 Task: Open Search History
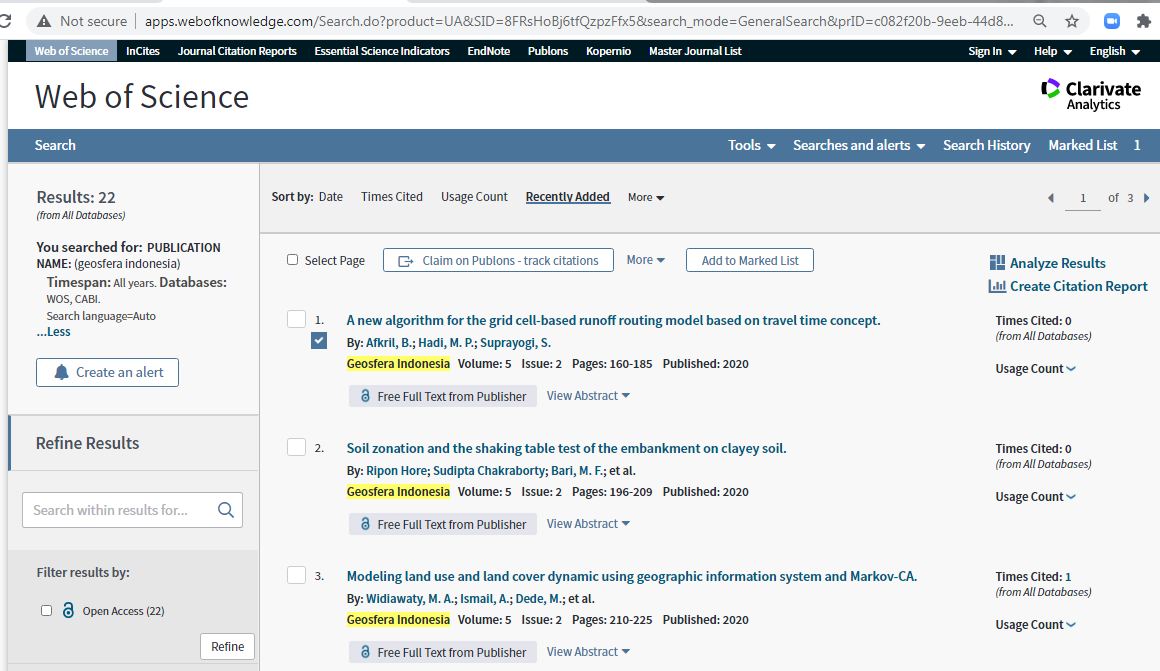pyautogui.click(x=986, y=145)
